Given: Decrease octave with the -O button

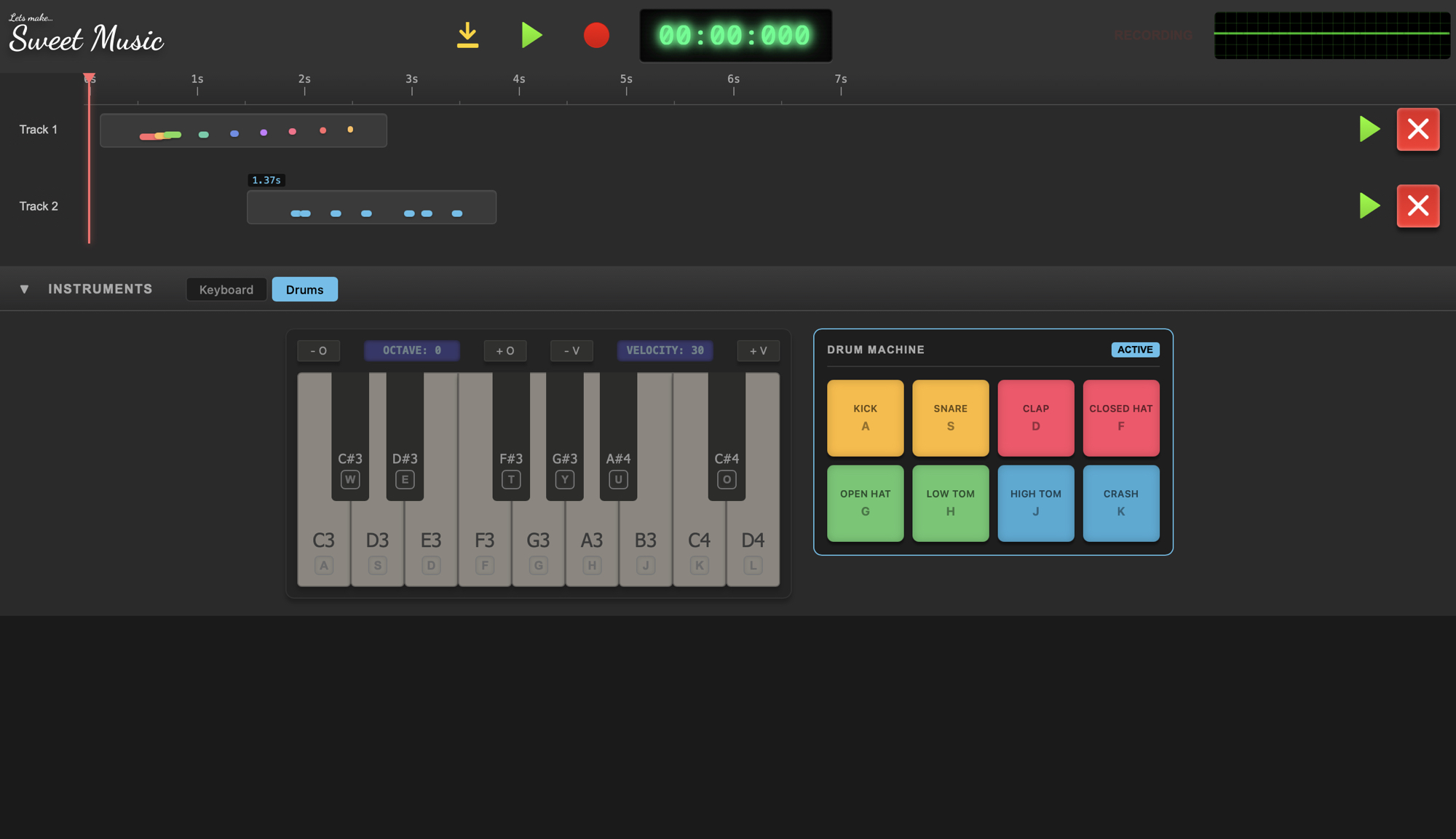Looking at the screenshot, I should coord(318,350).
